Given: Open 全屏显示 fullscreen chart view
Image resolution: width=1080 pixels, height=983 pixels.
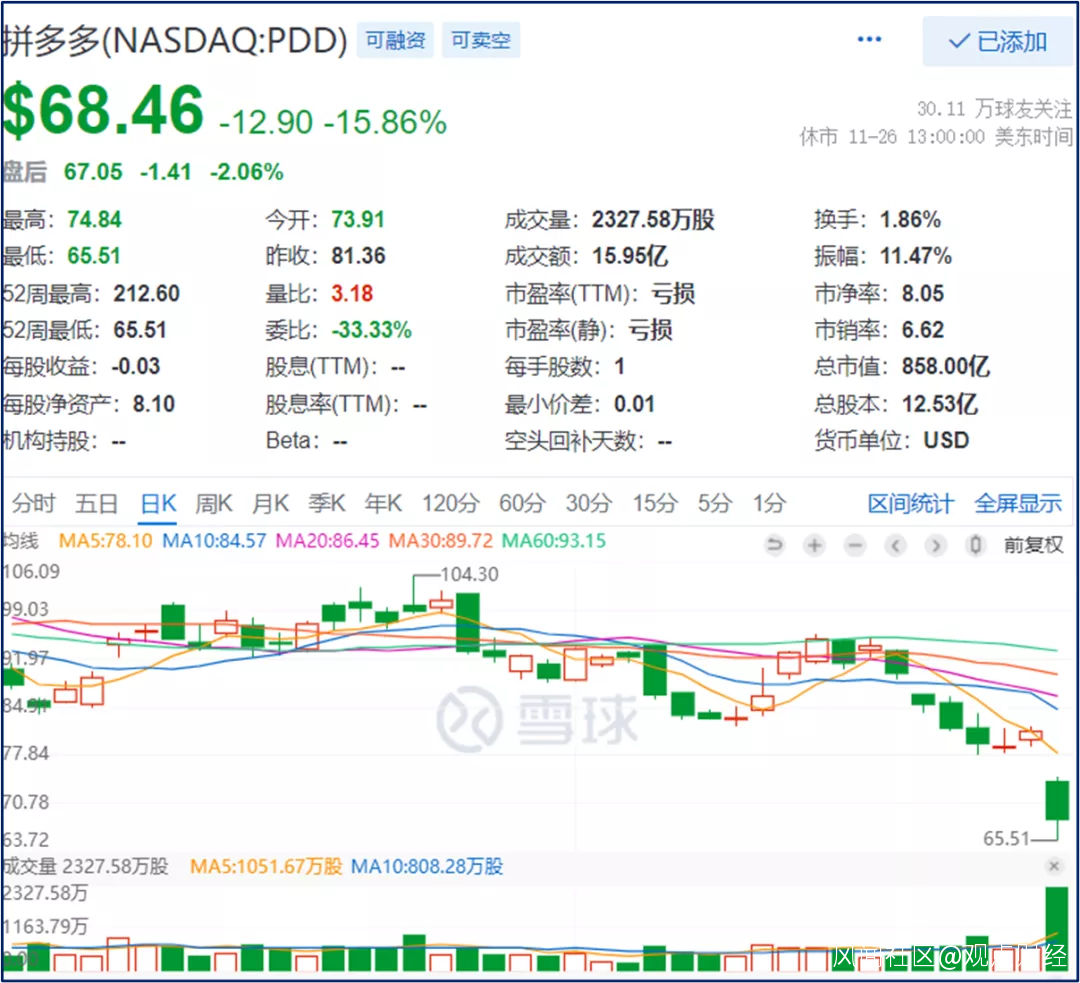Looking at the screenshot, I should tap(1018, 504).
